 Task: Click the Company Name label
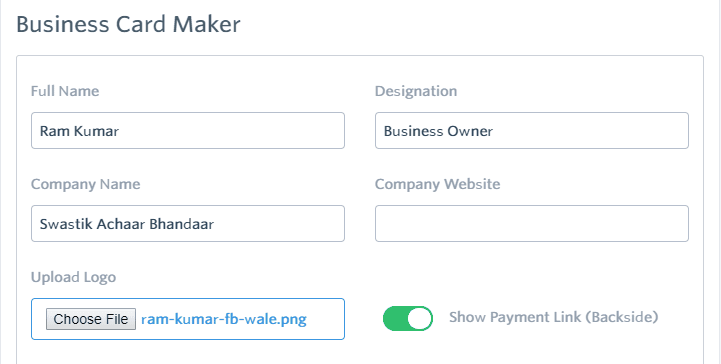[x=86, y=184]
